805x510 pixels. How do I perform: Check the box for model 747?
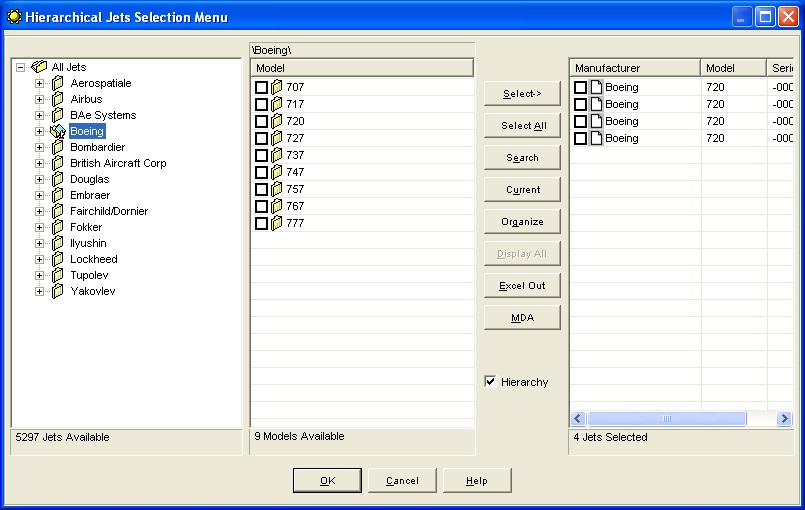pyautogui.click(x=261, y=172)
